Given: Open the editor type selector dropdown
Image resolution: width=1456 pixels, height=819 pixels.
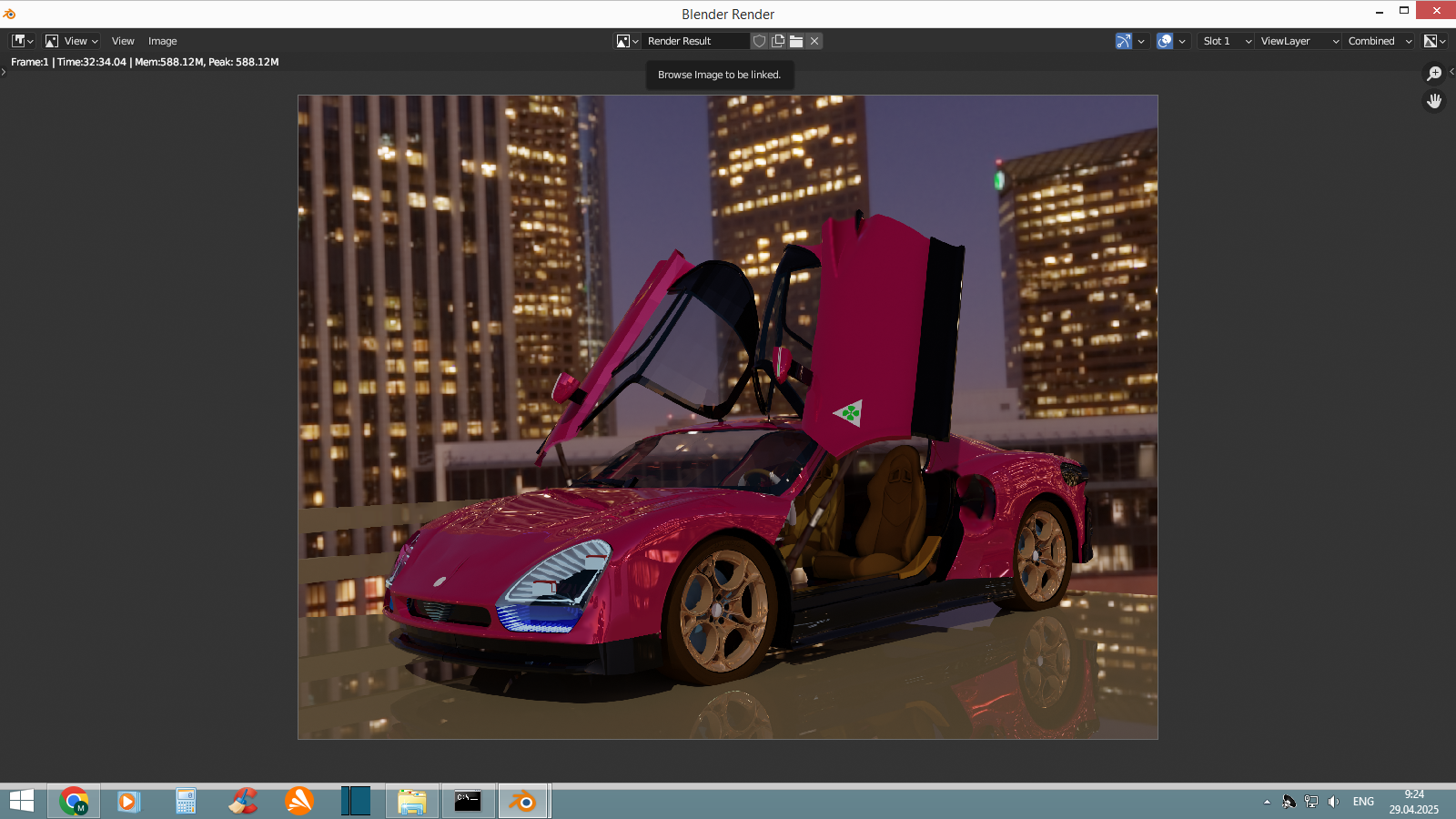Looking at the screenshot, I should coord(22,41).
